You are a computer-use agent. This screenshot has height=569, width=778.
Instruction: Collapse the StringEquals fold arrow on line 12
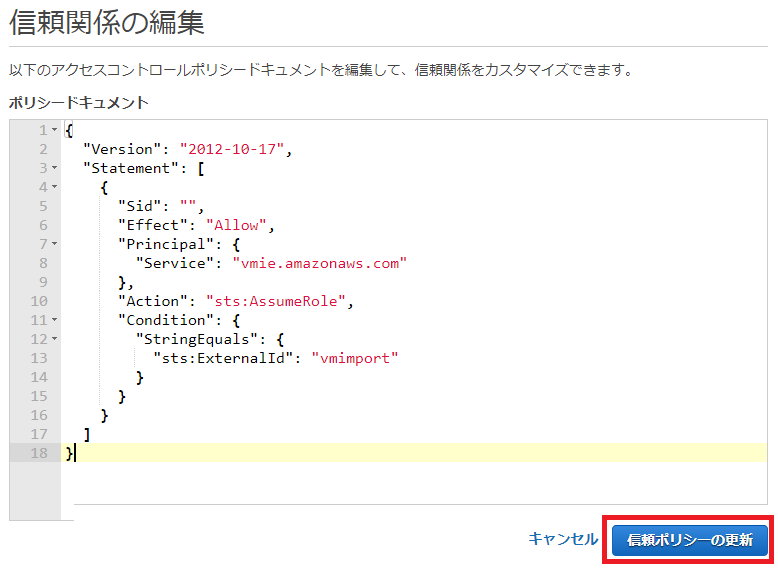55,339
